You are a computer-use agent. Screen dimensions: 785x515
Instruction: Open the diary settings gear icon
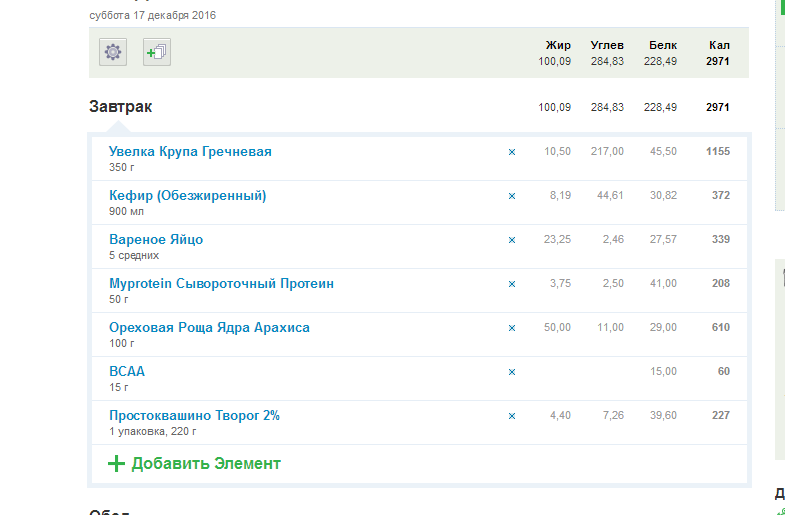[x=113, y=52]
